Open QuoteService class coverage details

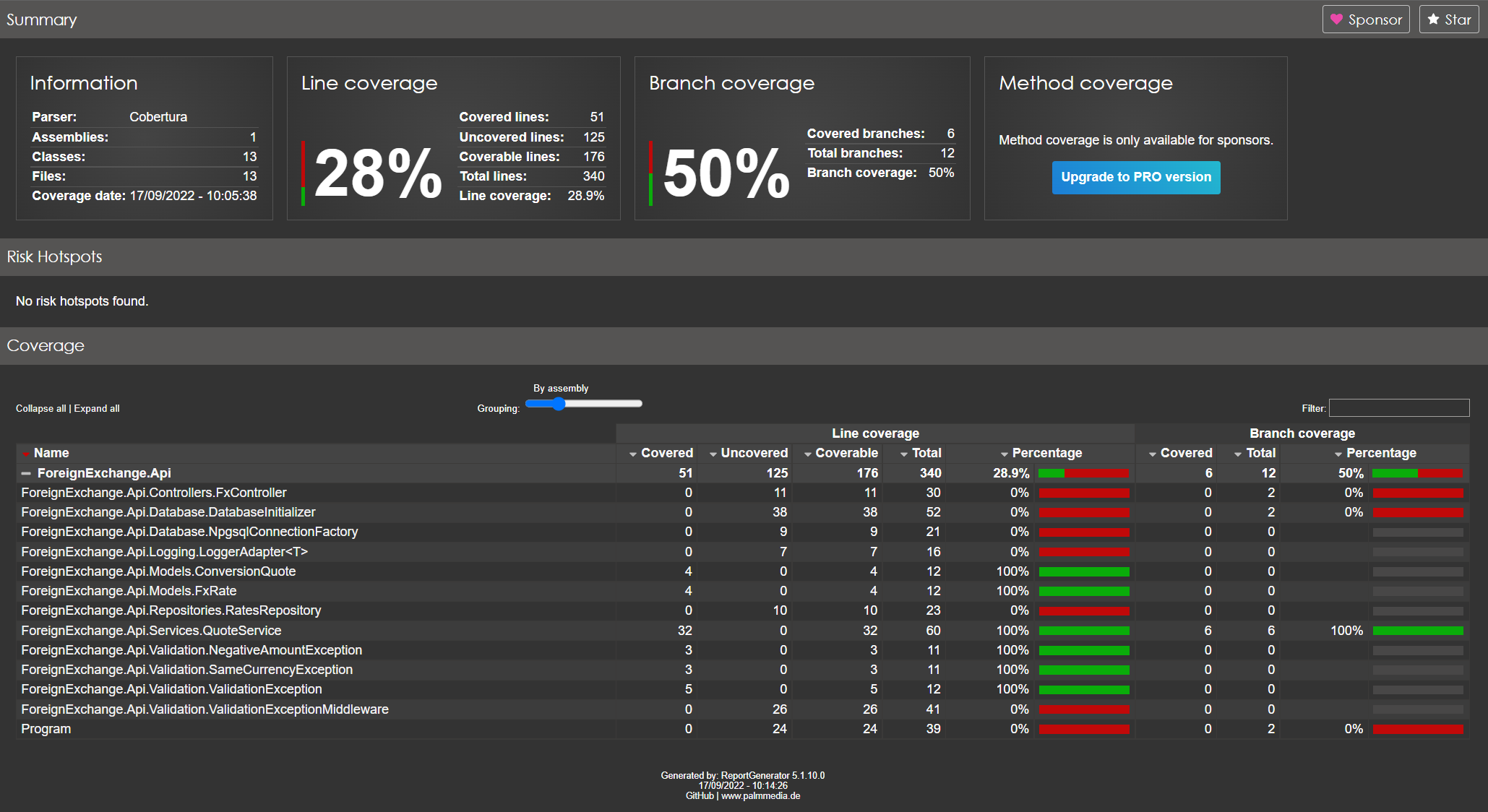click(151, 631)
